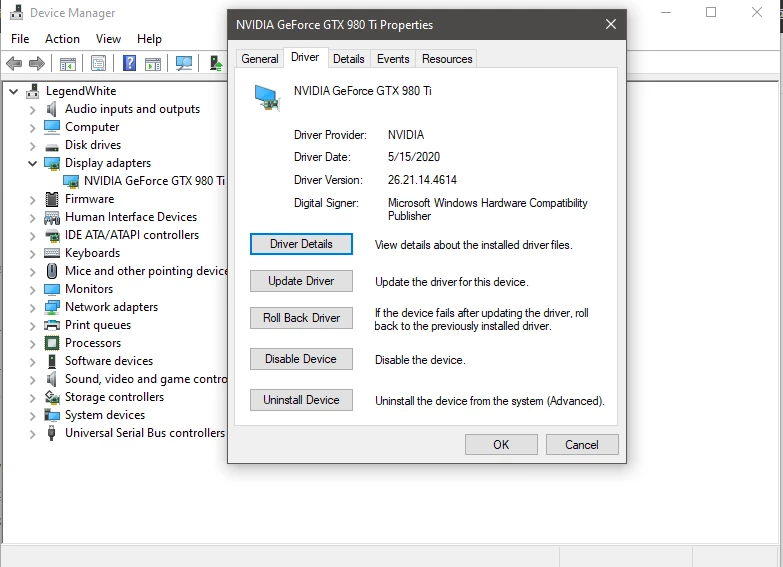Select the Storage controllers row
Image resolution: width=783 pixels, height=567 pixels.
tap(104, 397)
